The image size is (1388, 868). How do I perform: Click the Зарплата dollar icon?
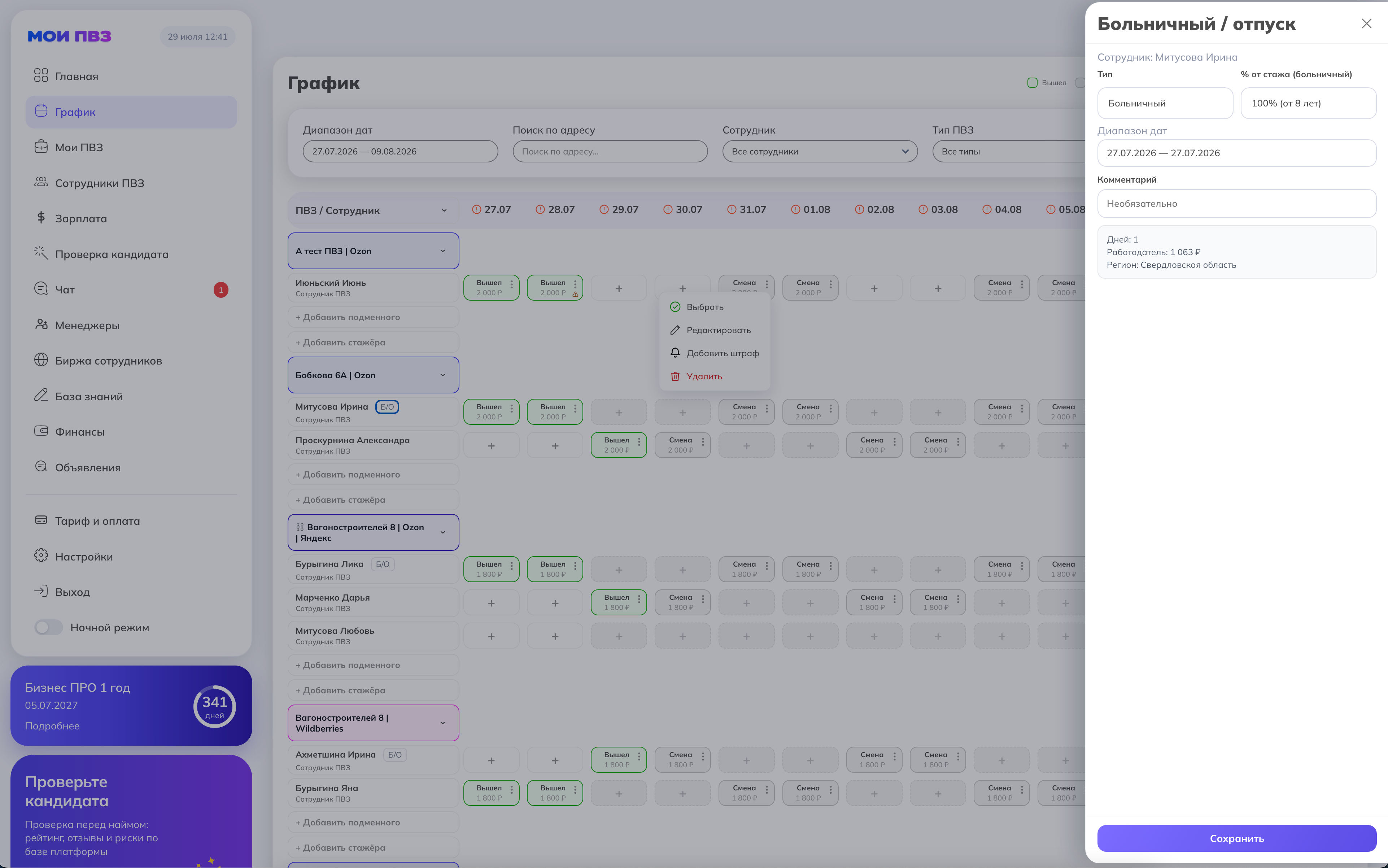(41, 218)
